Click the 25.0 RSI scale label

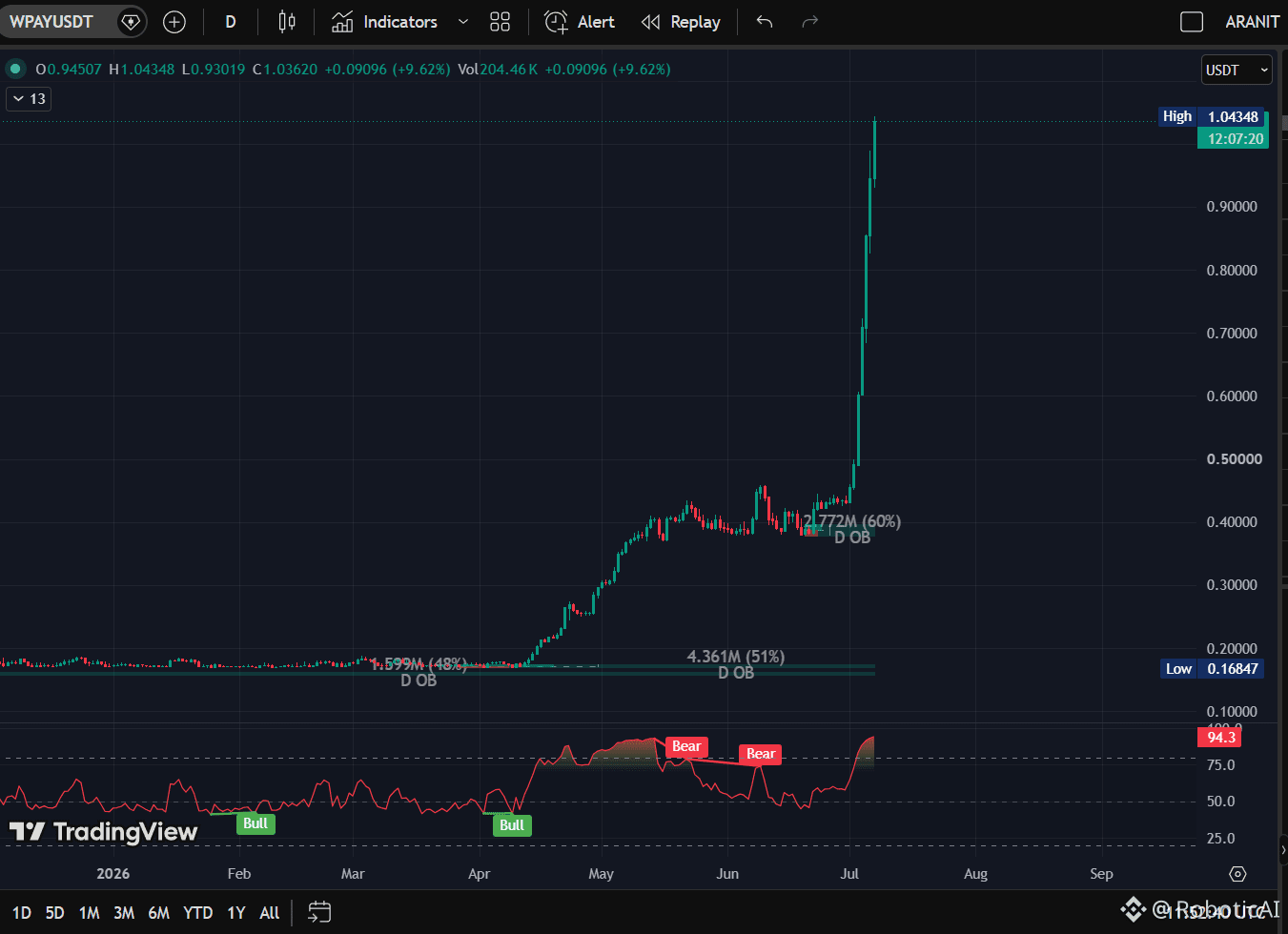point(1220,839)
